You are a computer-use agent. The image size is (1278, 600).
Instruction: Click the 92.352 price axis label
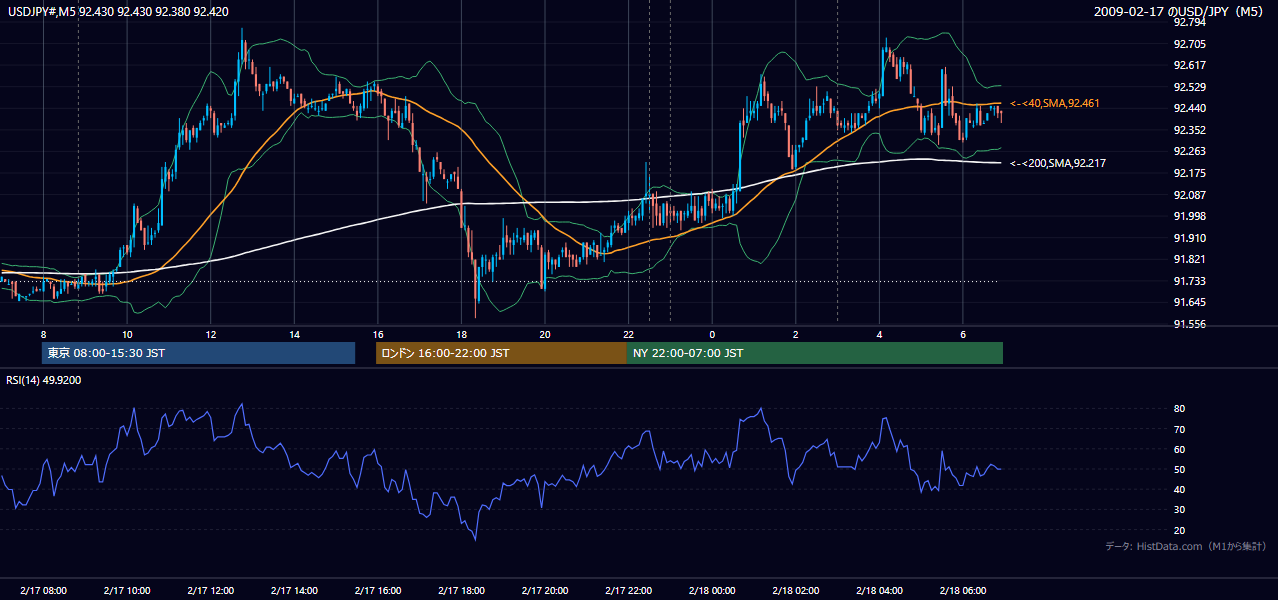tap(1190, 130)
